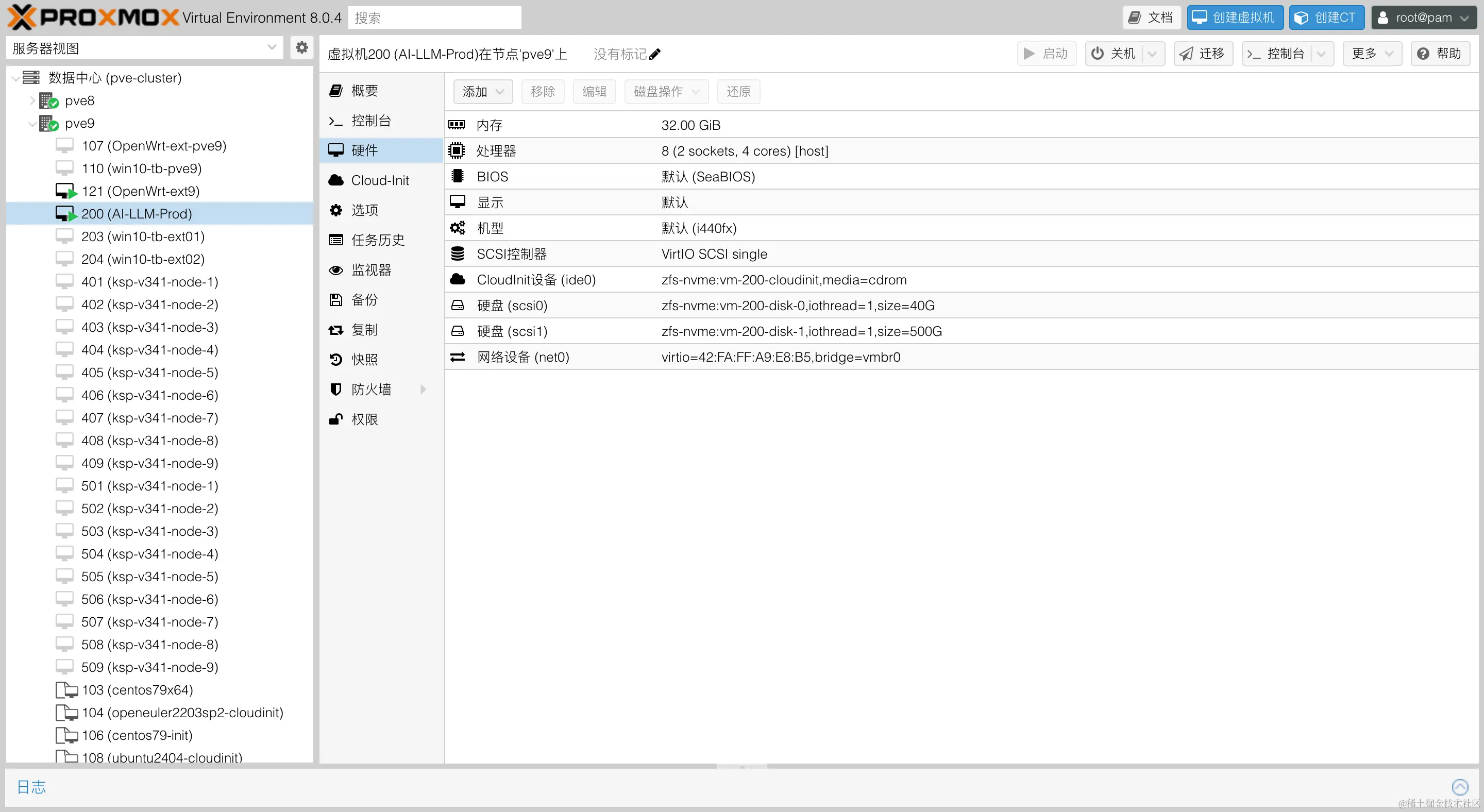Open the 复制 clone panel
Viewport: 1484px width, 812px height.
(364, 329)
